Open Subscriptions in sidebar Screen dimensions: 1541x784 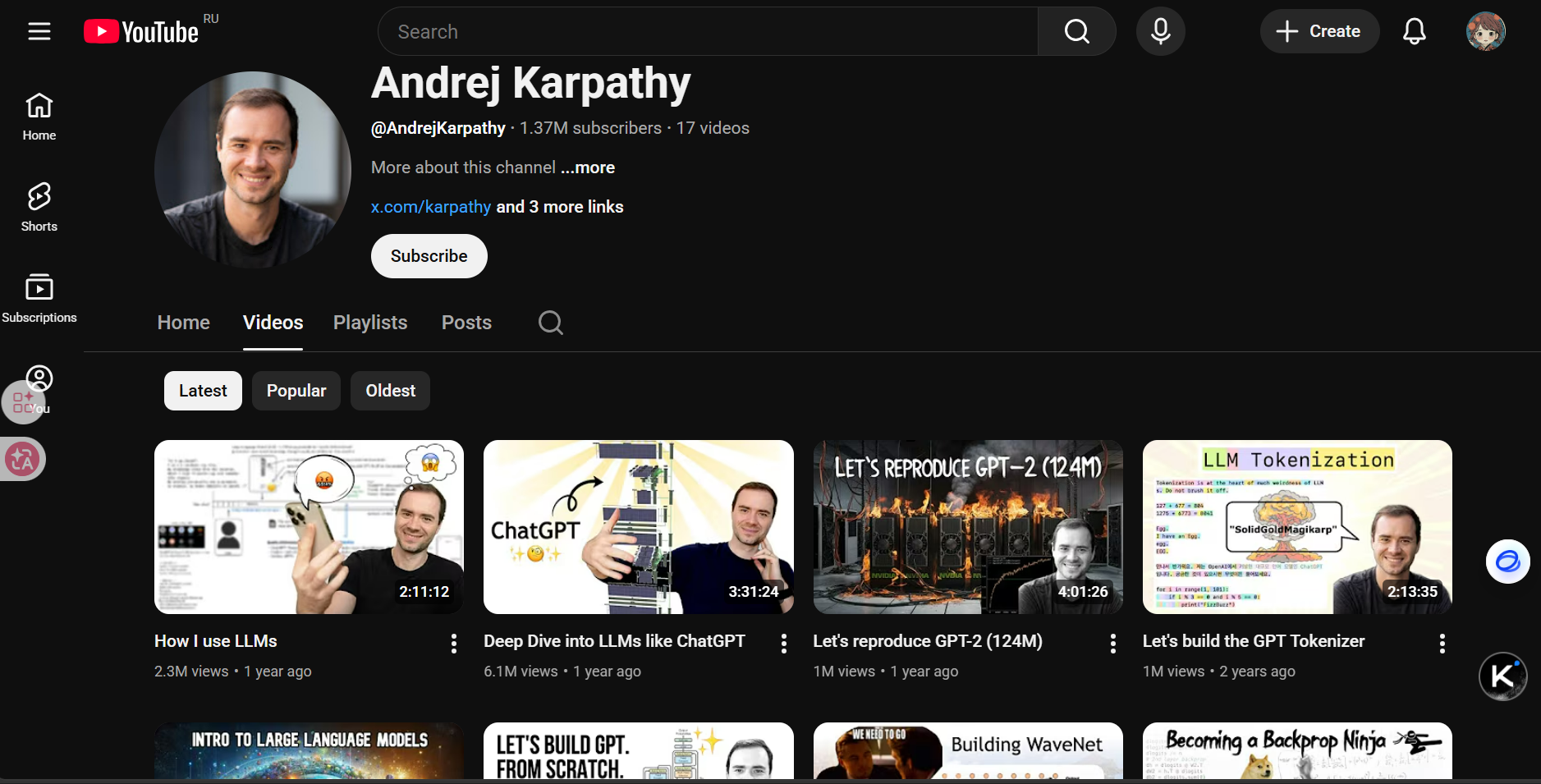(x=39, y=299)
